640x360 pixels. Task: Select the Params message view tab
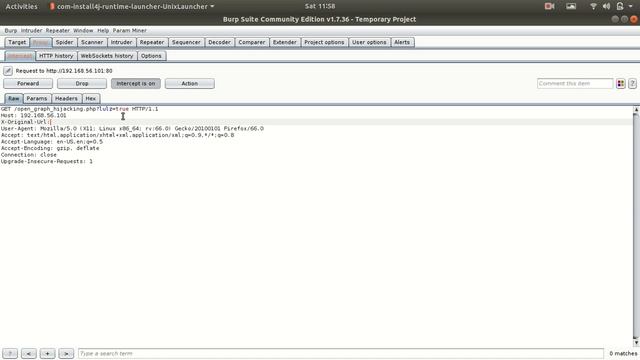point(37,98)
